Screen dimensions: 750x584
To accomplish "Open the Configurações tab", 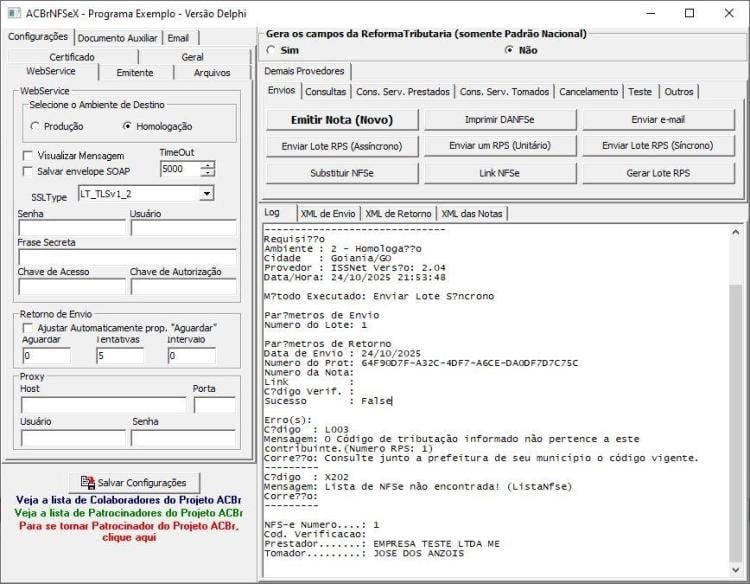I will coord(38,36).
